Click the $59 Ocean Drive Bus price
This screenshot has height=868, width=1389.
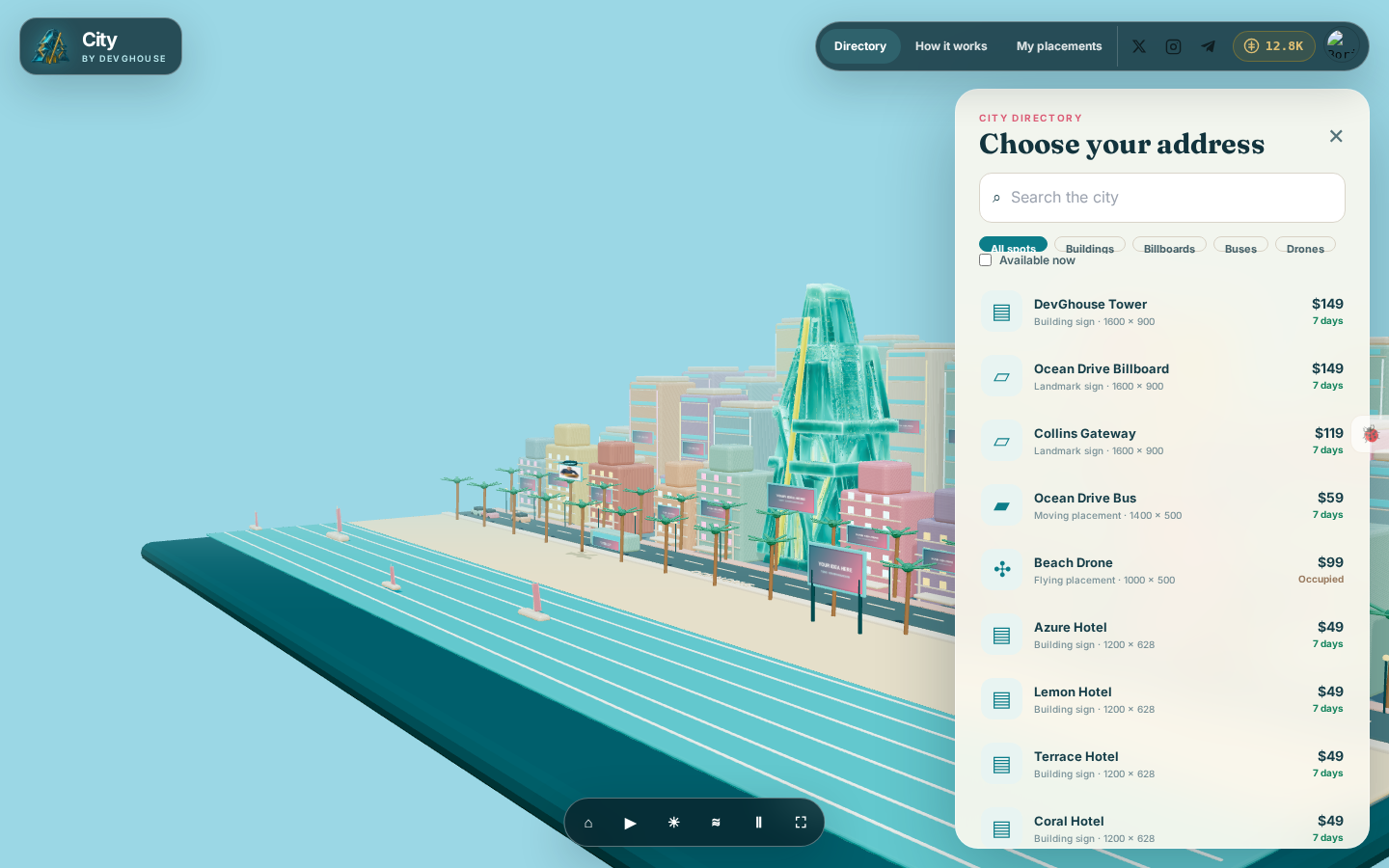(1330, 498)
